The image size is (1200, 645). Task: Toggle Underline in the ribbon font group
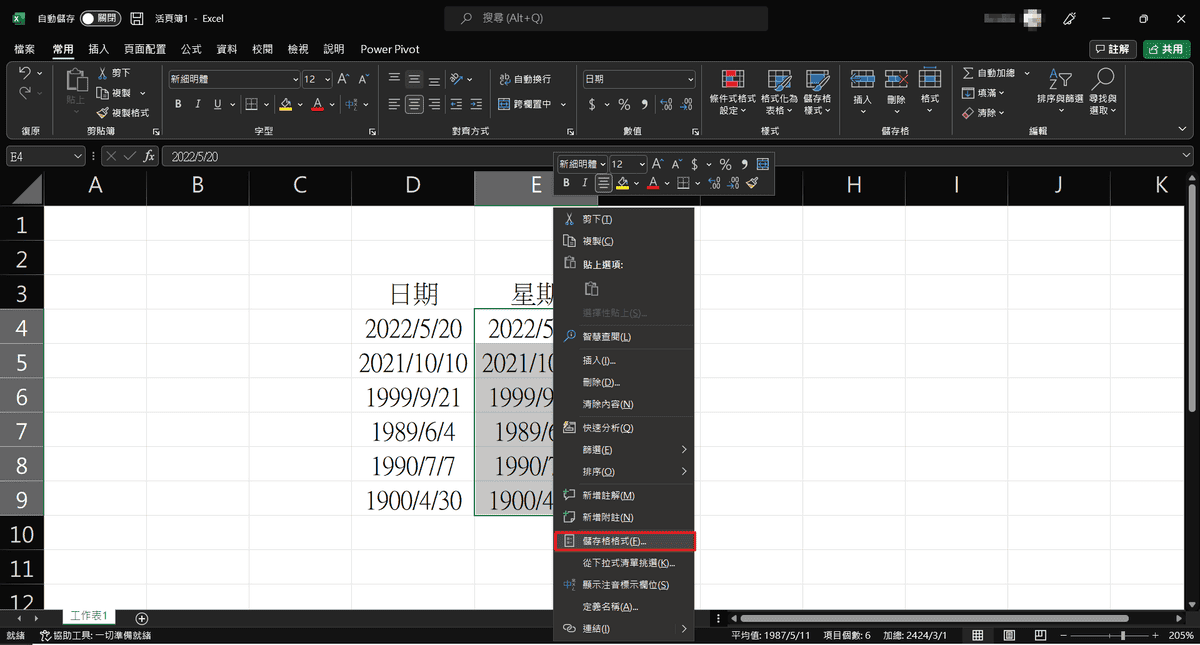(217, 104)
